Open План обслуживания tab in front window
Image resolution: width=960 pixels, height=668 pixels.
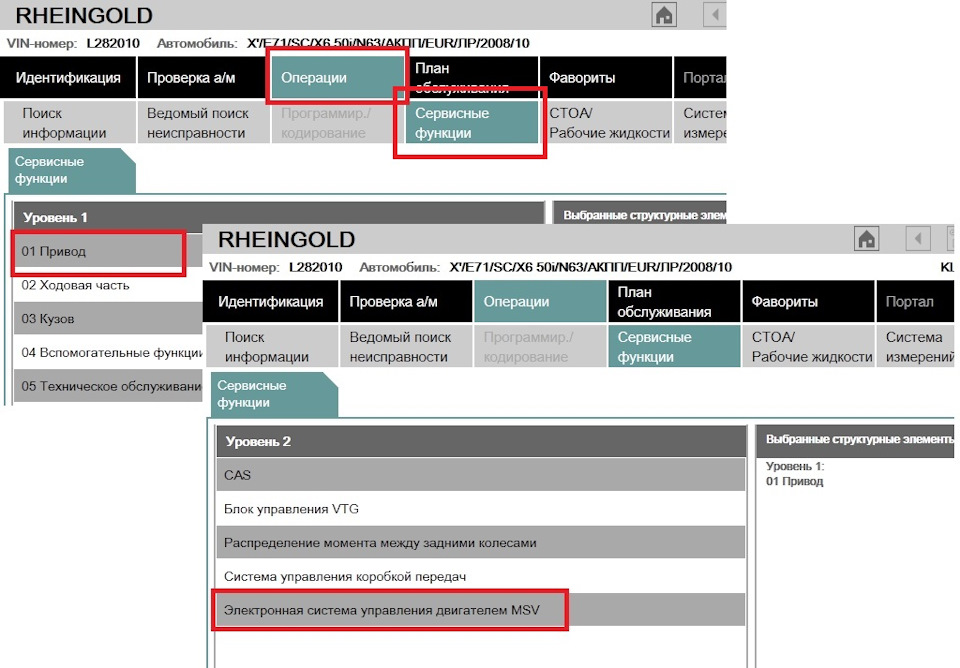click(673, 301)
